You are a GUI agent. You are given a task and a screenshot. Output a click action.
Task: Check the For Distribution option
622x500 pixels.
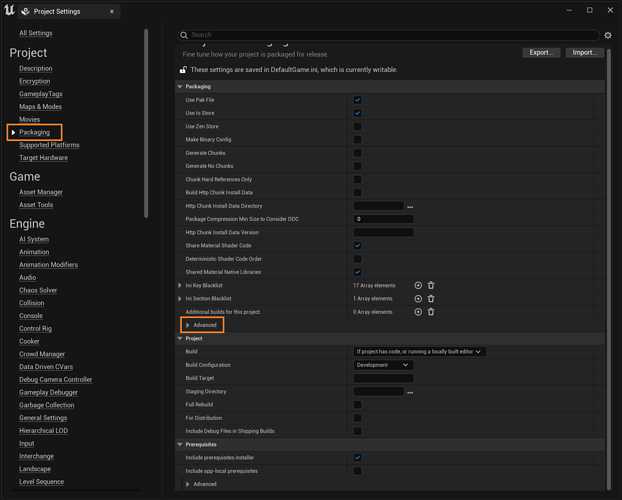[x=357, y=418]
